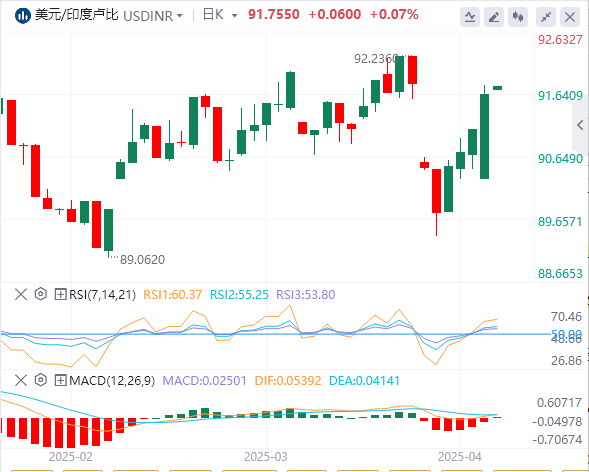Click the current price 91.7550

pos(274,15)
